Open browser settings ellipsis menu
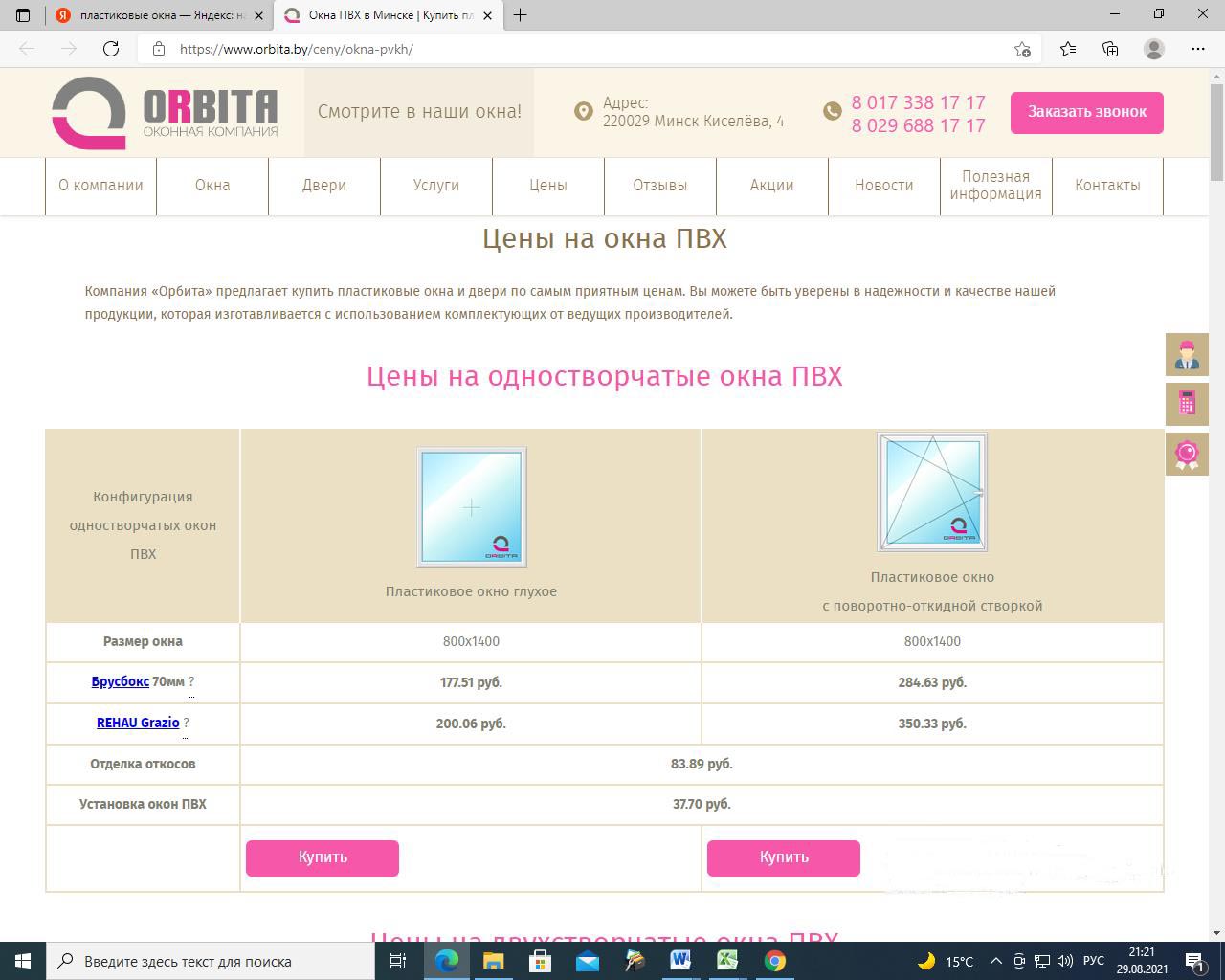Screen dimensions: 1225x980 click(1198, 49)
